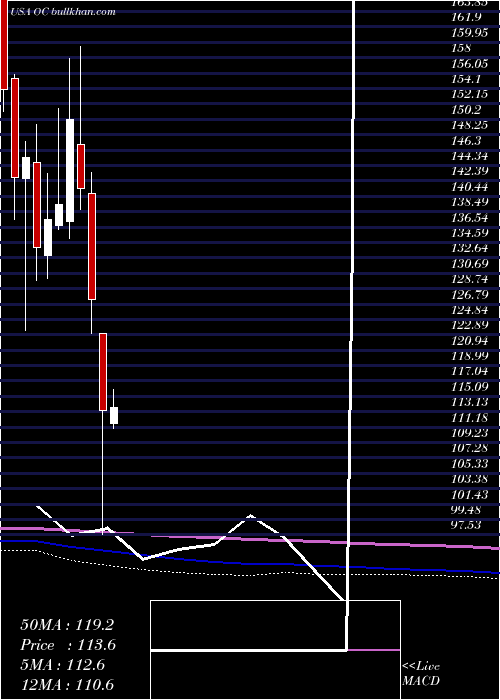Image resolution: width=500 pixels, height=700 pixels.
Task: Select the 97.53 price axis label
Action: tap(466, 525)
